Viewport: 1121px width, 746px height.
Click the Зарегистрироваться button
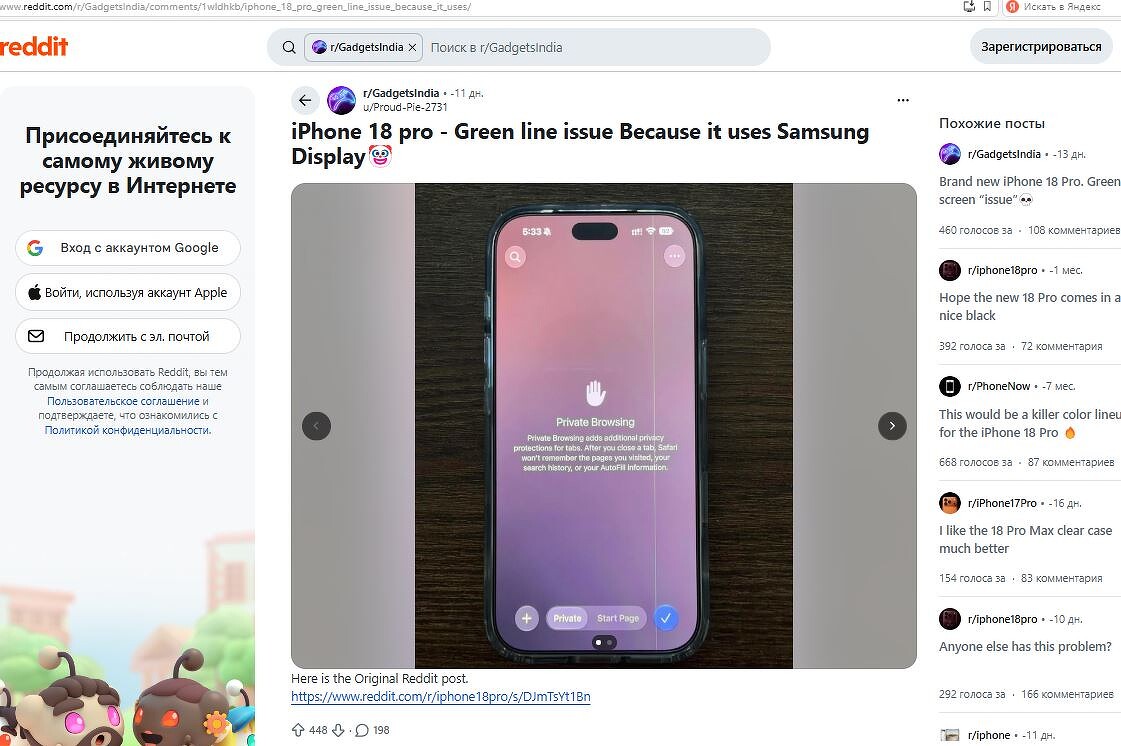[1041, 46]
